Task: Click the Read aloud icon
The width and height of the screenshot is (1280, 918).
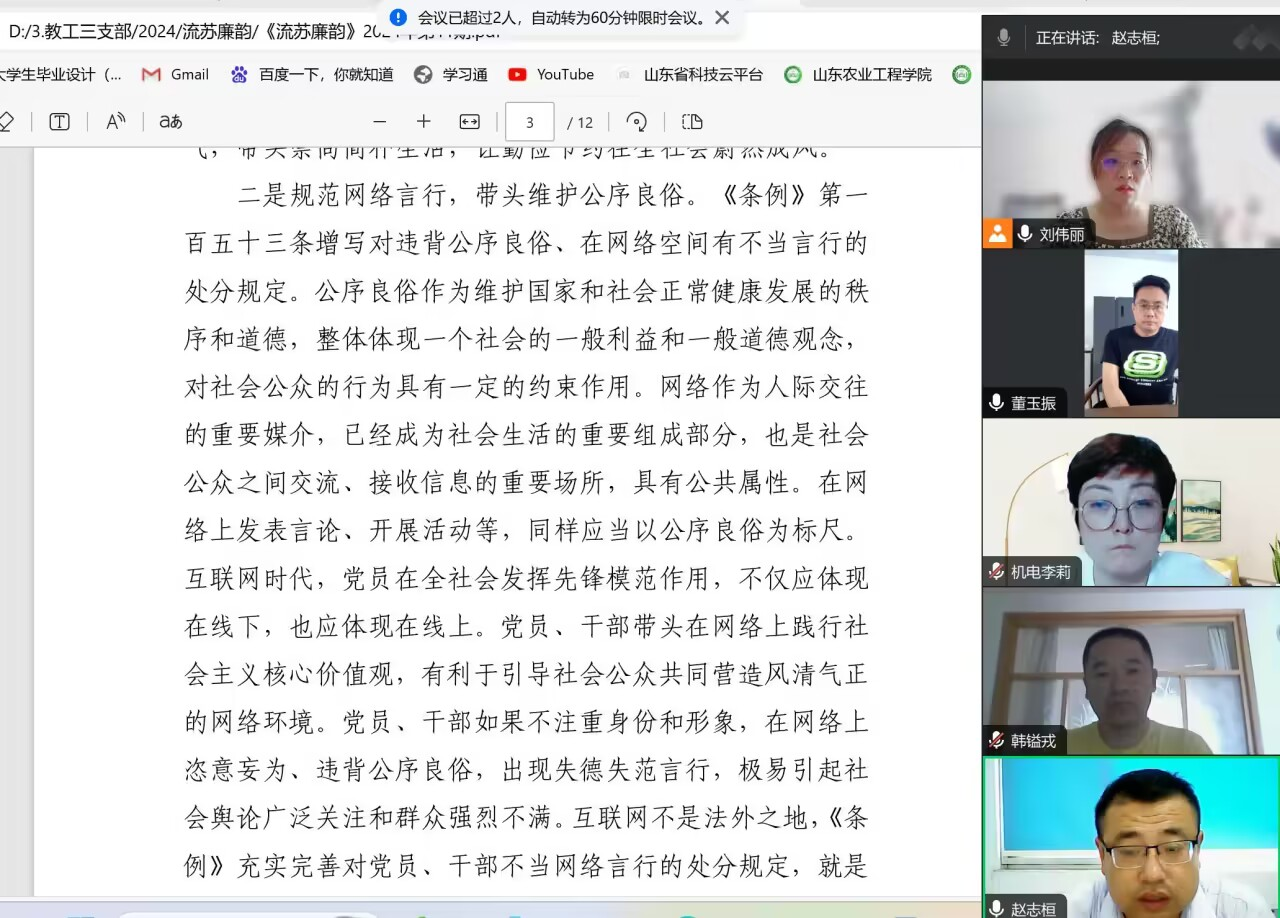Action: [116, 122]
